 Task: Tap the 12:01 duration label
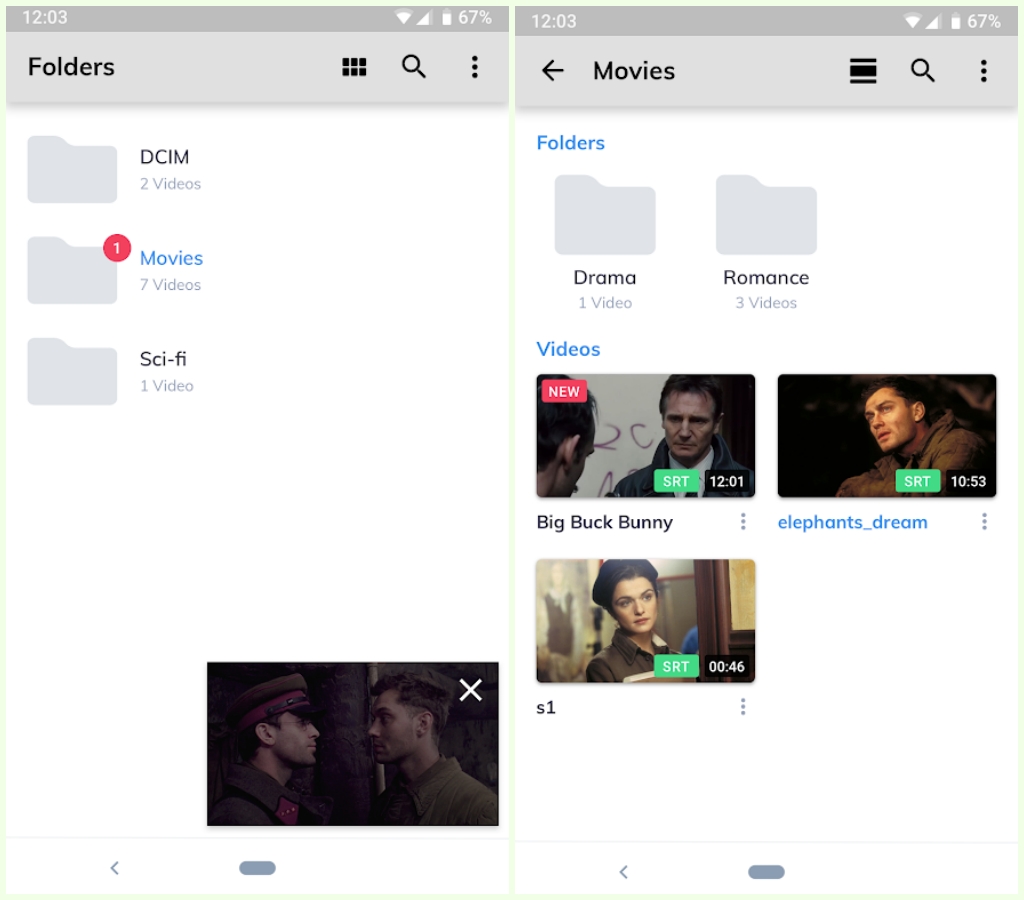pyautogui.click(x=726, y=481)
